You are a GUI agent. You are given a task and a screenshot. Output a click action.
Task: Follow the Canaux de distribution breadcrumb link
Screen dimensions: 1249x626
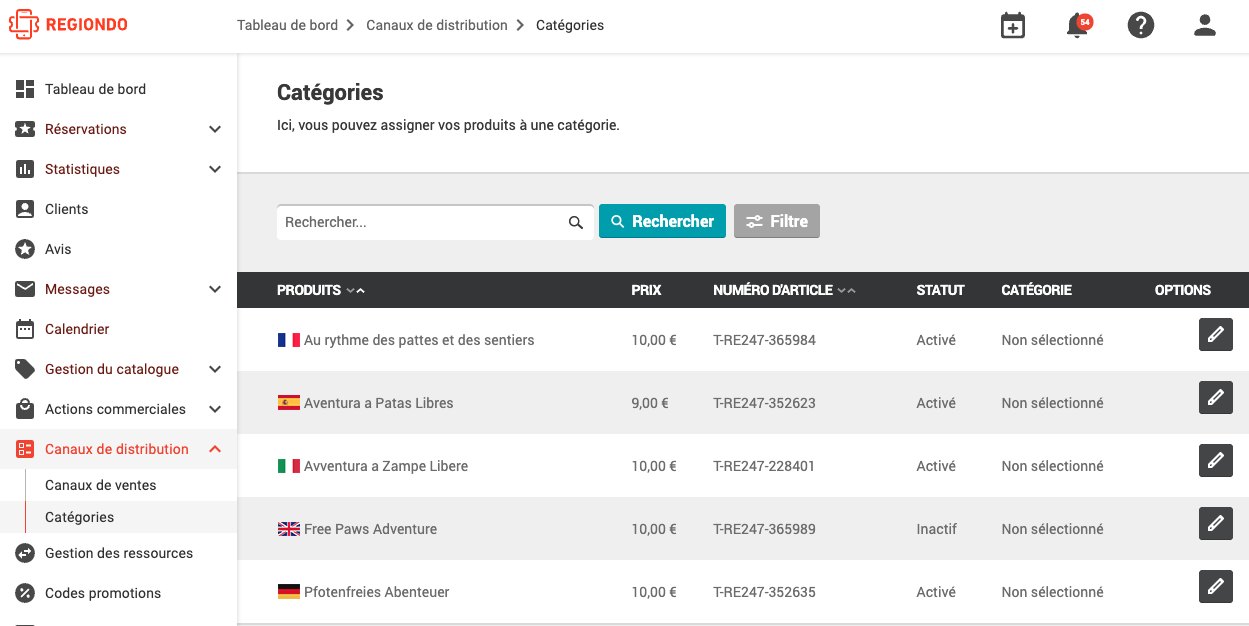coord(437,25)
